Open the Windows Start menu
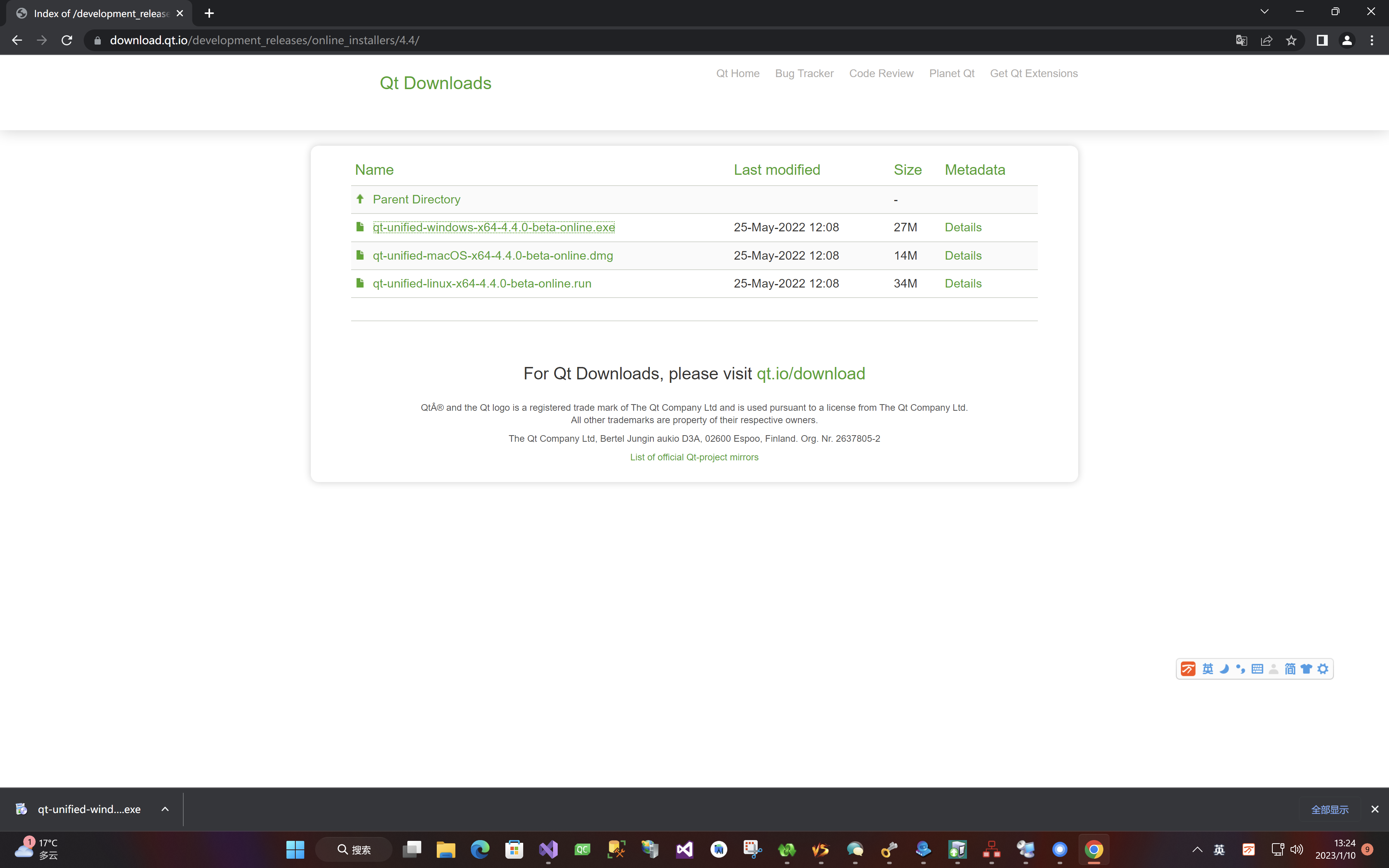The width and height of the screenshot is (1389, 868). (295, 850)
